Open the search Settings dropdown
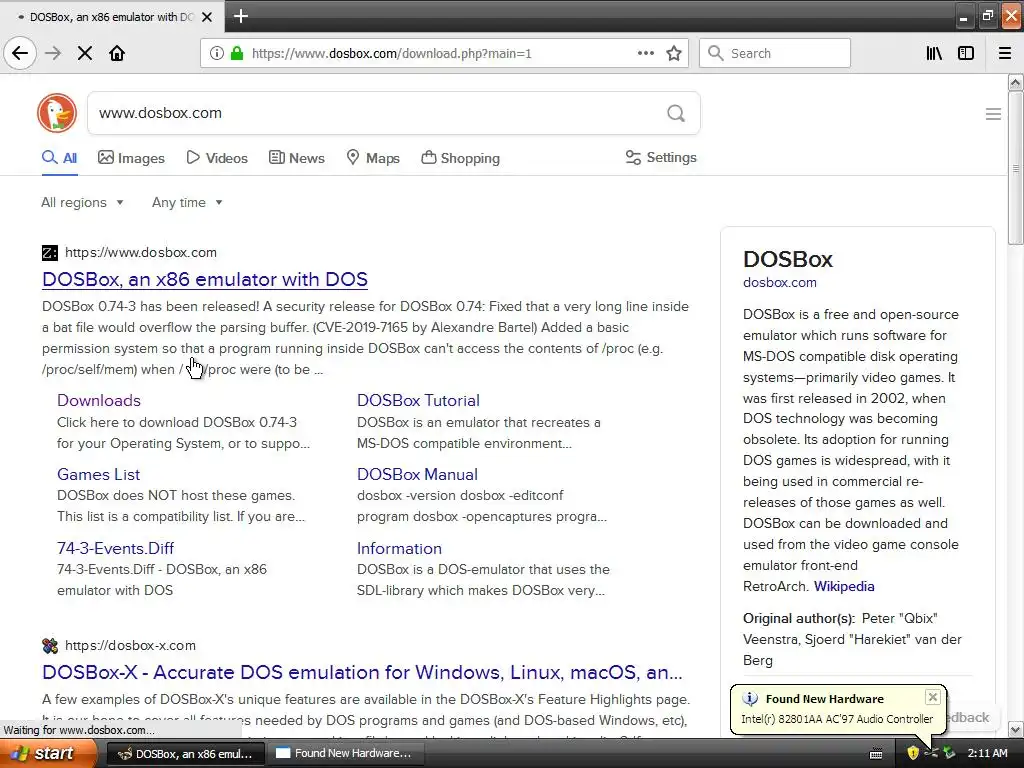 (x=661, y=157)
